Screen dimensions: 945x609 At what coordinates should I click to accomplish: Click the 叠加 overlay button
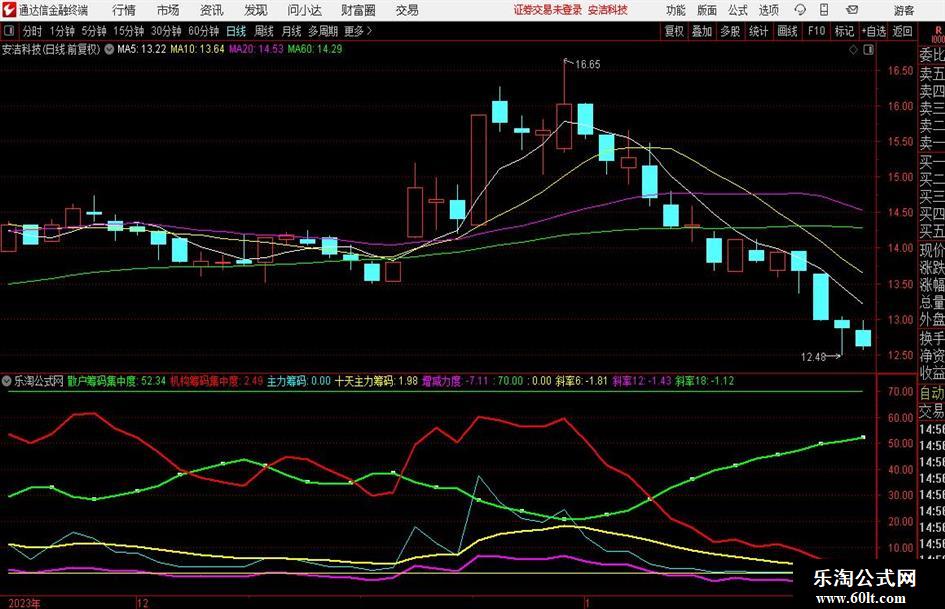pyautogui.click(x=702, y=31)
